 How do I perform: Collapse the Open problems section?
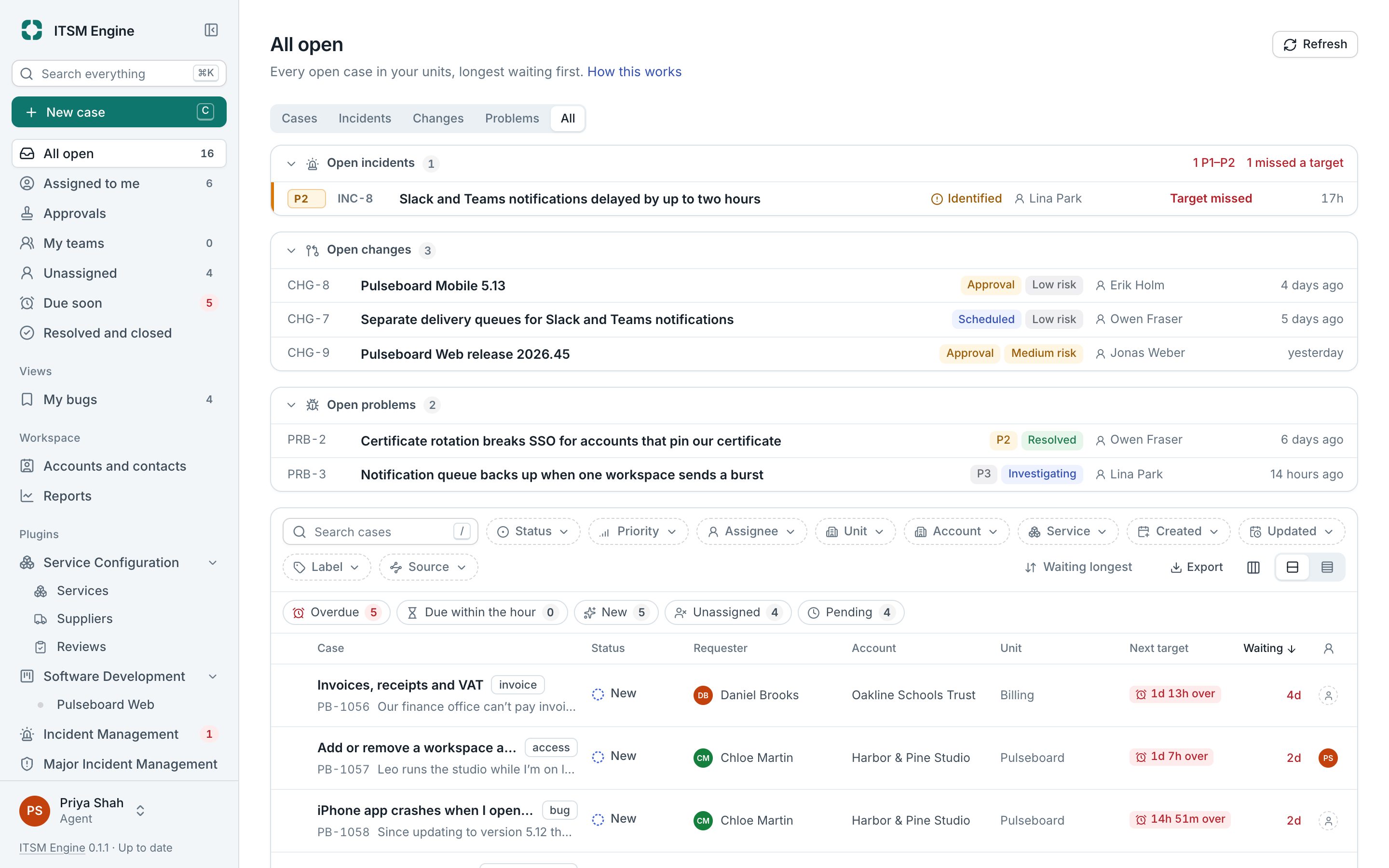(x=291, y=405)
